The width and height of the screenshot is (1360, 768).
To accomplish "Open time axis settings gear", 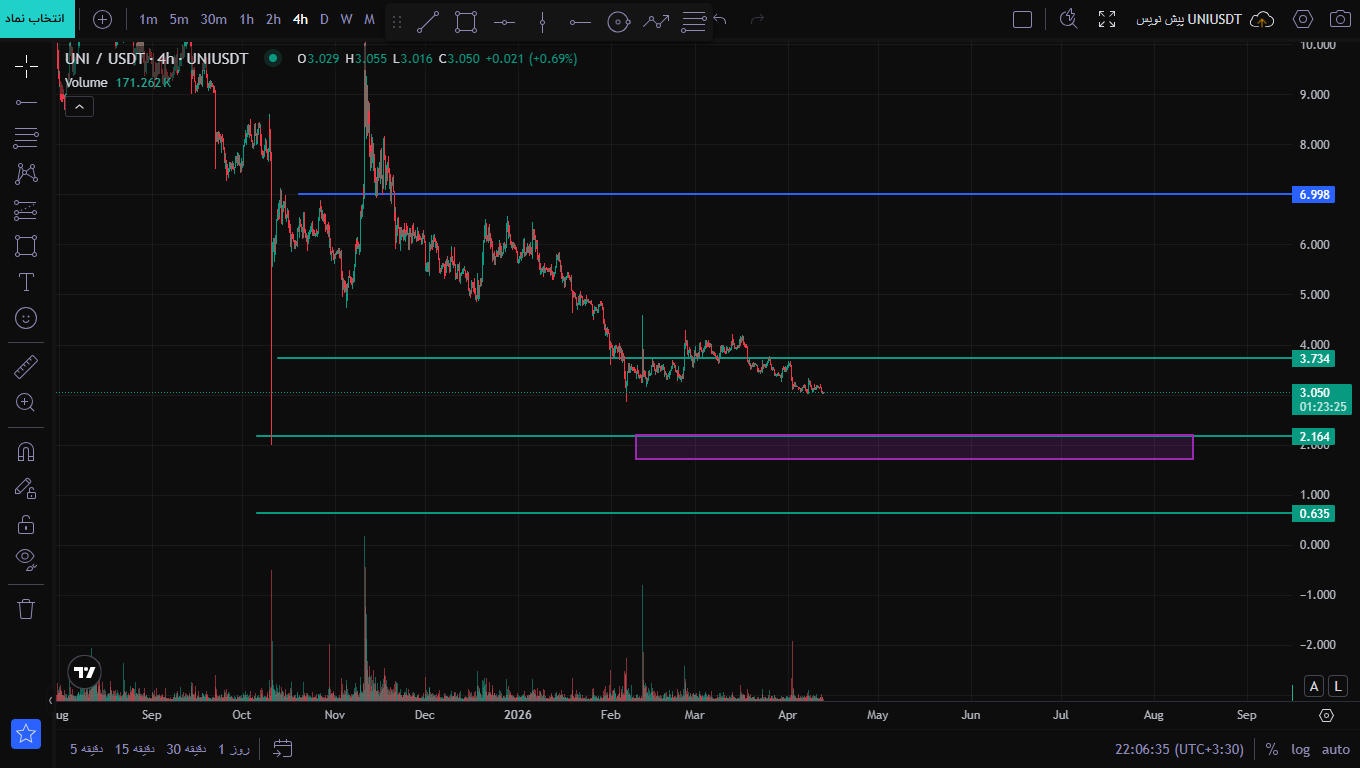I will [x=1326, y=716].
